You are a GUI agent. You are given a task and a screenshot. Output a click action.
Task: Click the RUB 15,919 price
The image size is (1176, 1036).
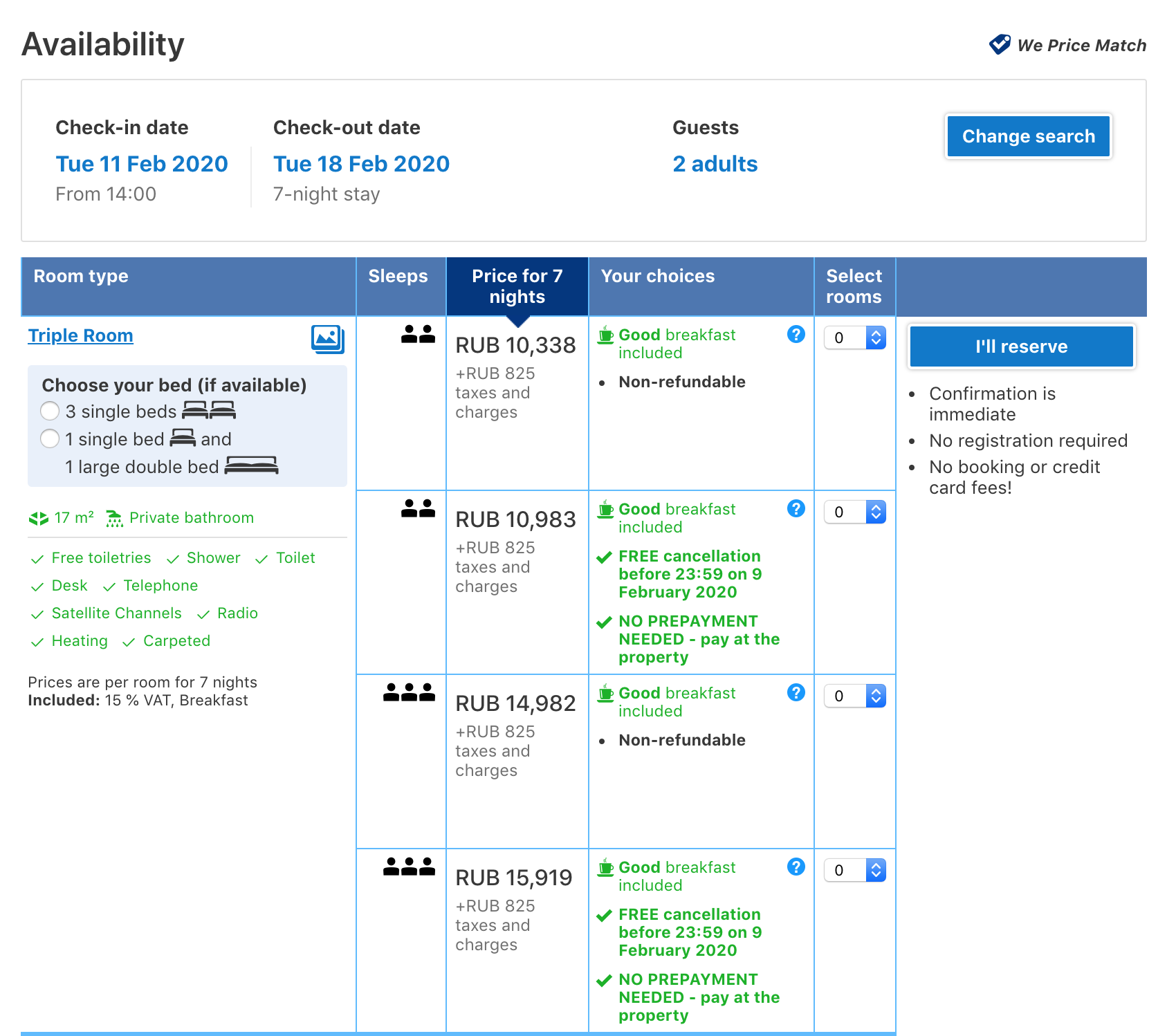pyautogui.click(x=514, y=878)
